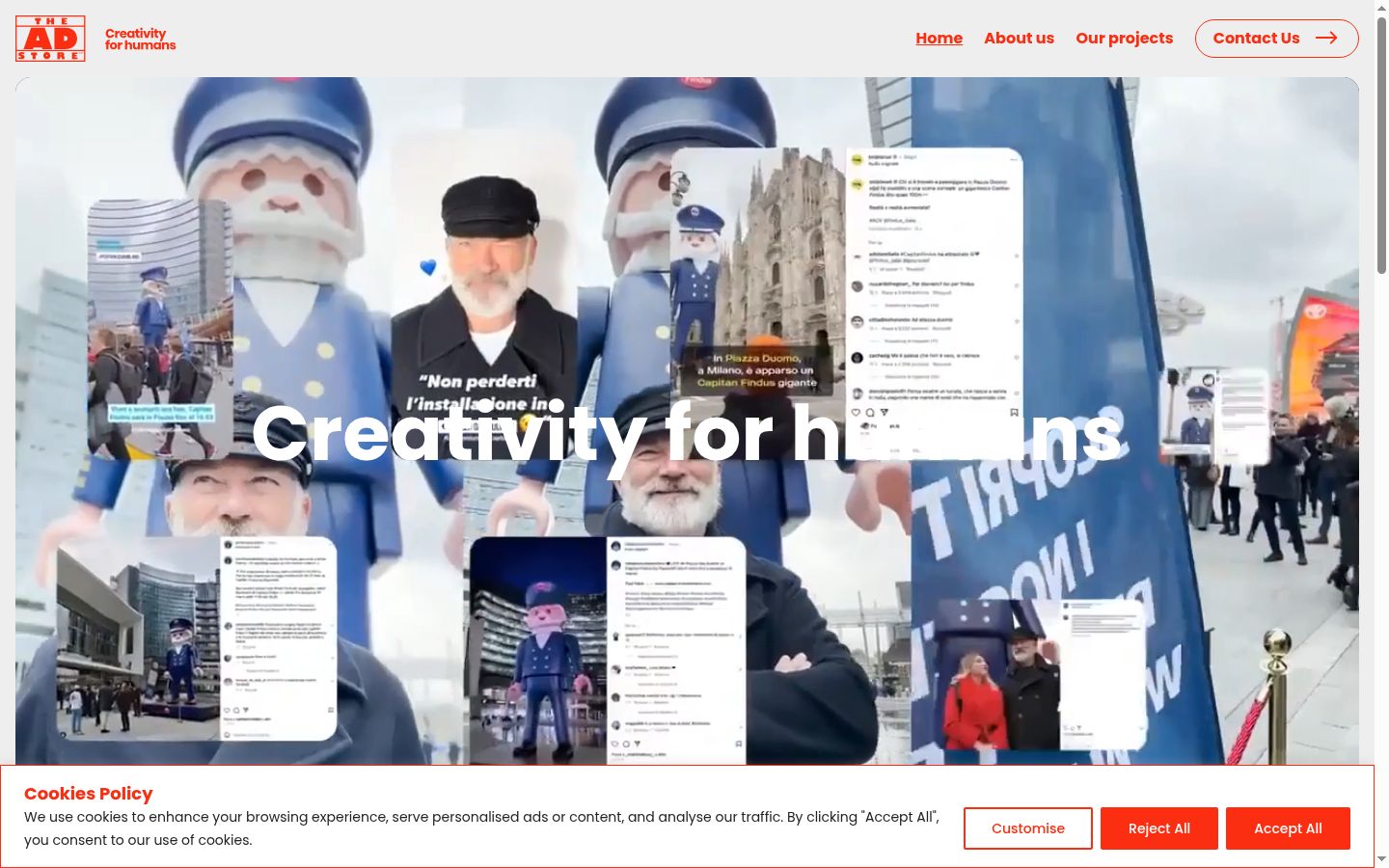Image resolution: width=1389 pixels, height=868 pixels.
Task: Click the Cookies Policy heading
Action: (x=89, y=794)
